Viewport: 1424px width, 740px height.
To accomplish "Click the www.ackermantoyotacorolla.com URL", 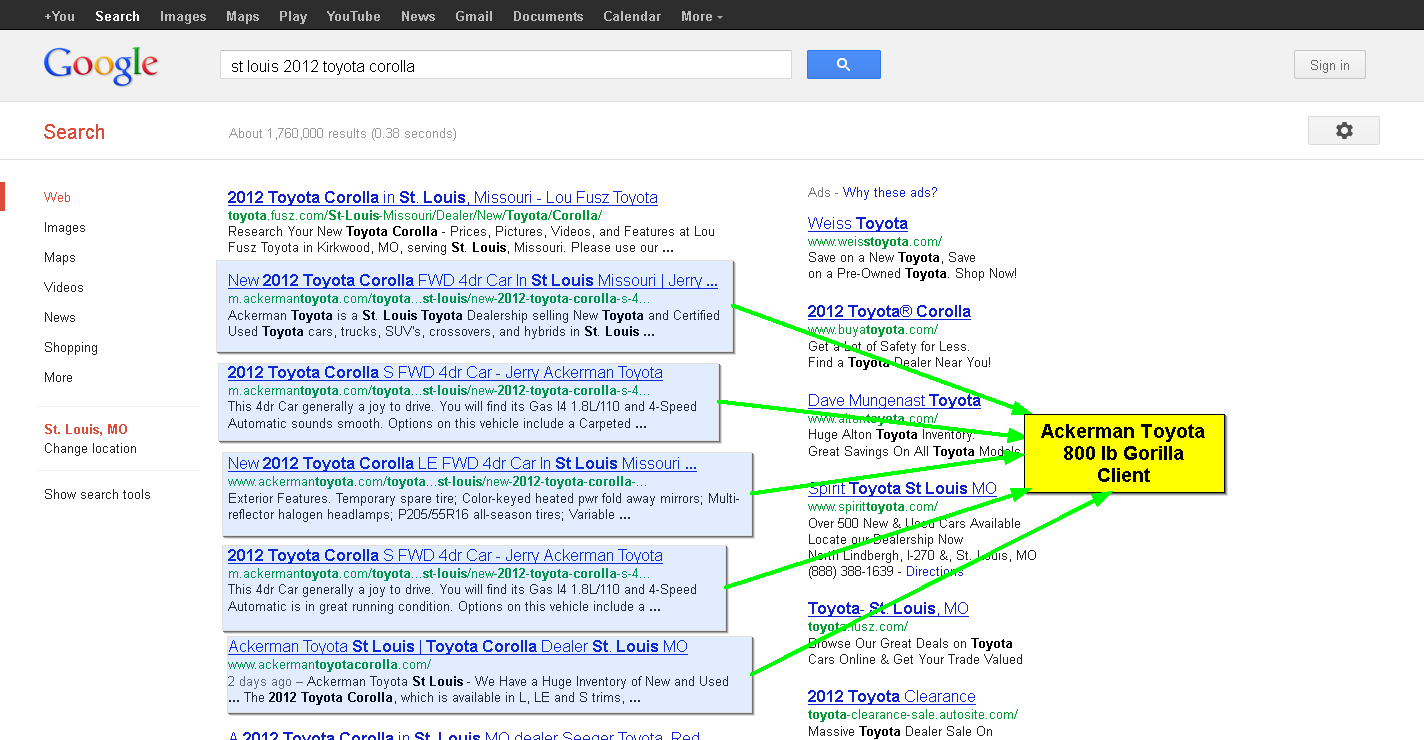I will pyautogui.click(x=329, y=664).
